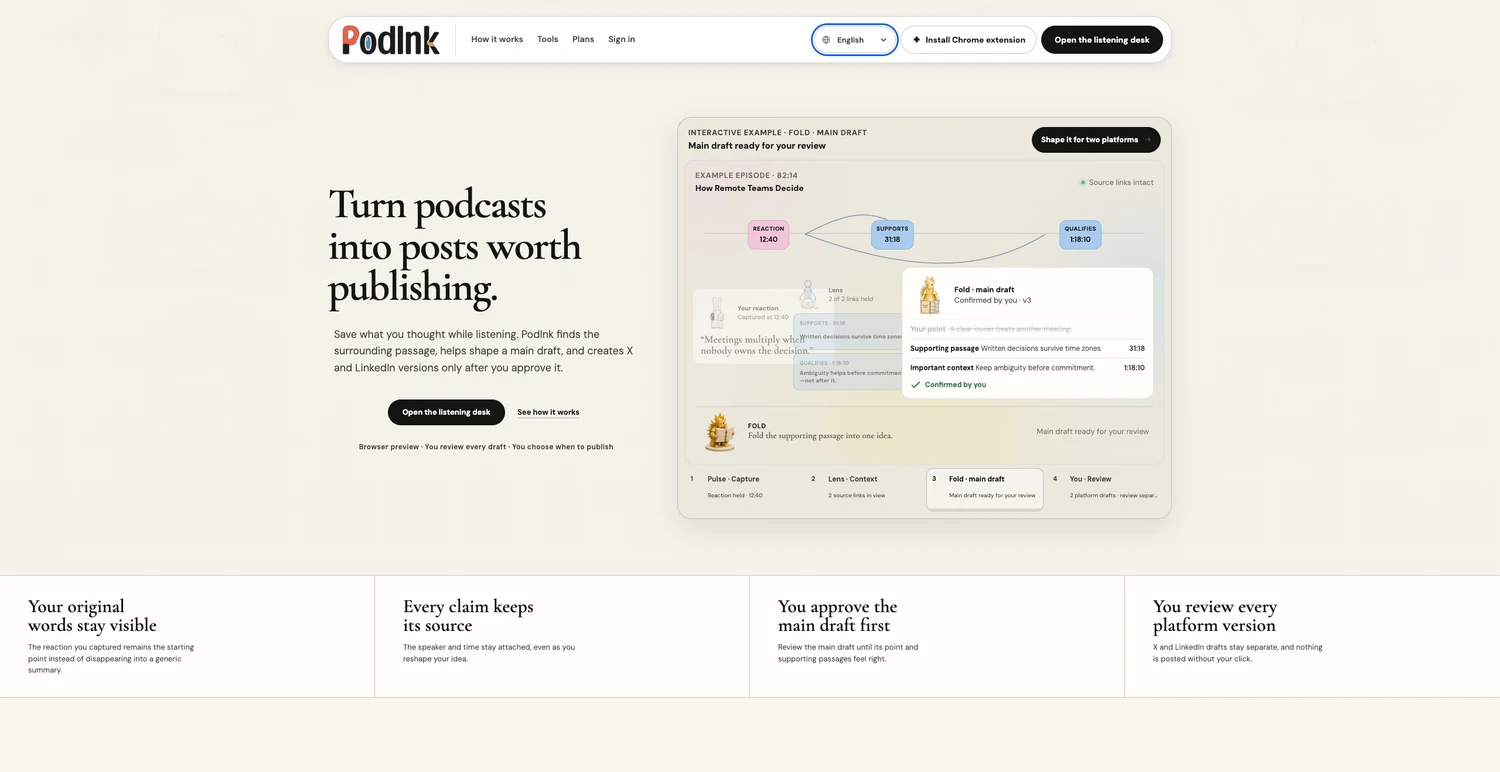Click the Supports 31:18 lens snippet card
This screenshot has width=1500, height=772.
click(848, 333)
